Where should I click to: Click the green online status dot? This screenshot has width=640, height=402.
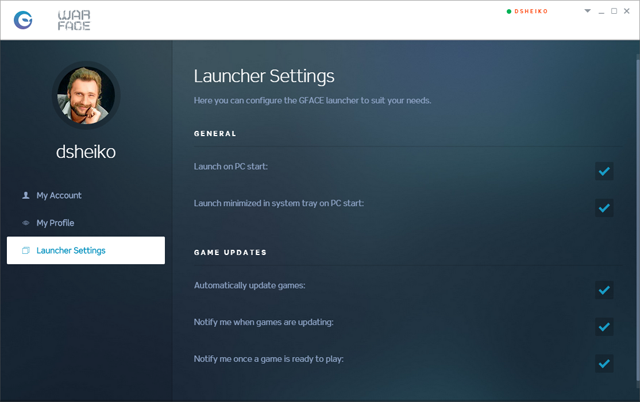[x=509, y=12]
